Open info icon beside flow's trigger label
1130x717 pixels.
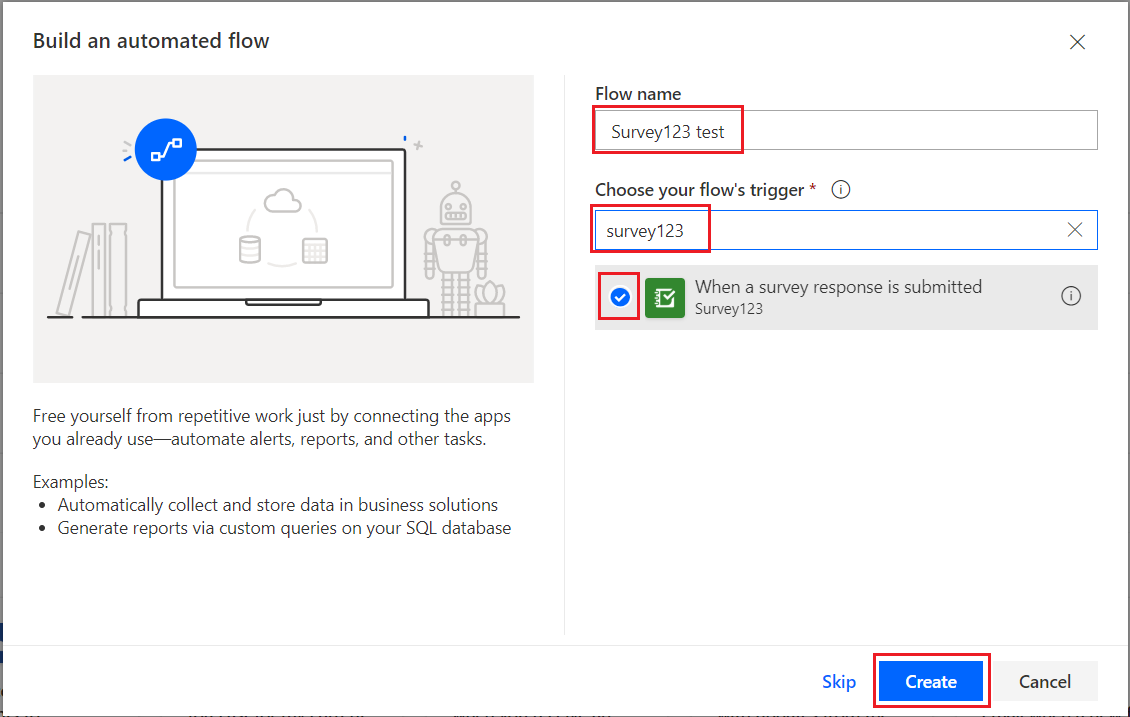point(840,190)
